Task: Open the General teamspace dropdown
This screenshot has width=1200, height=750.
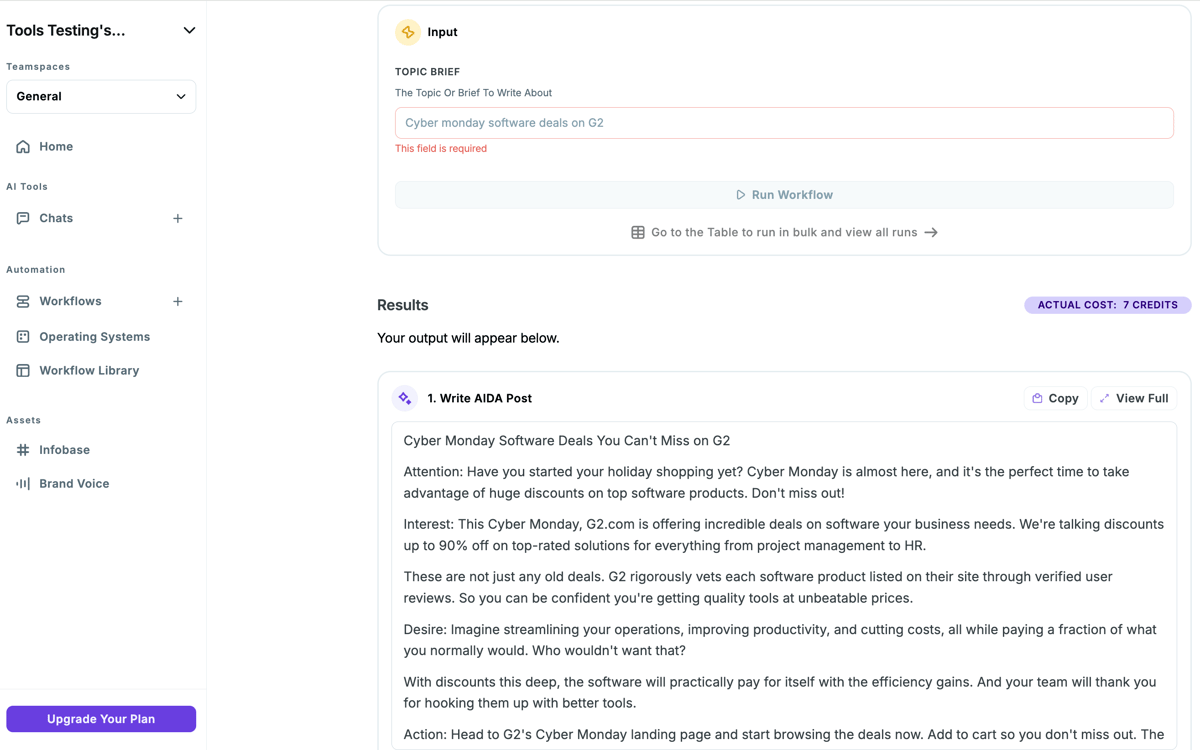Action: [100, 96]
